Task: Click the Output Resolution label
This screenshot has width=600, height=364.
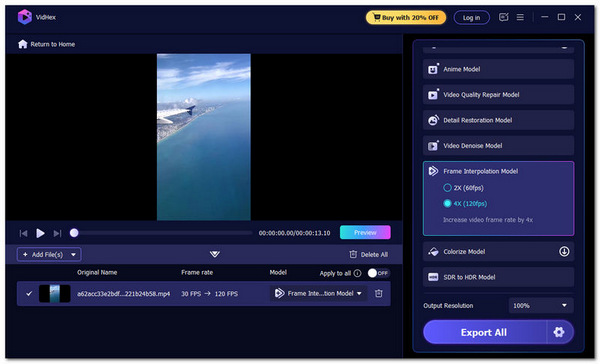Action: click(448, 306)
